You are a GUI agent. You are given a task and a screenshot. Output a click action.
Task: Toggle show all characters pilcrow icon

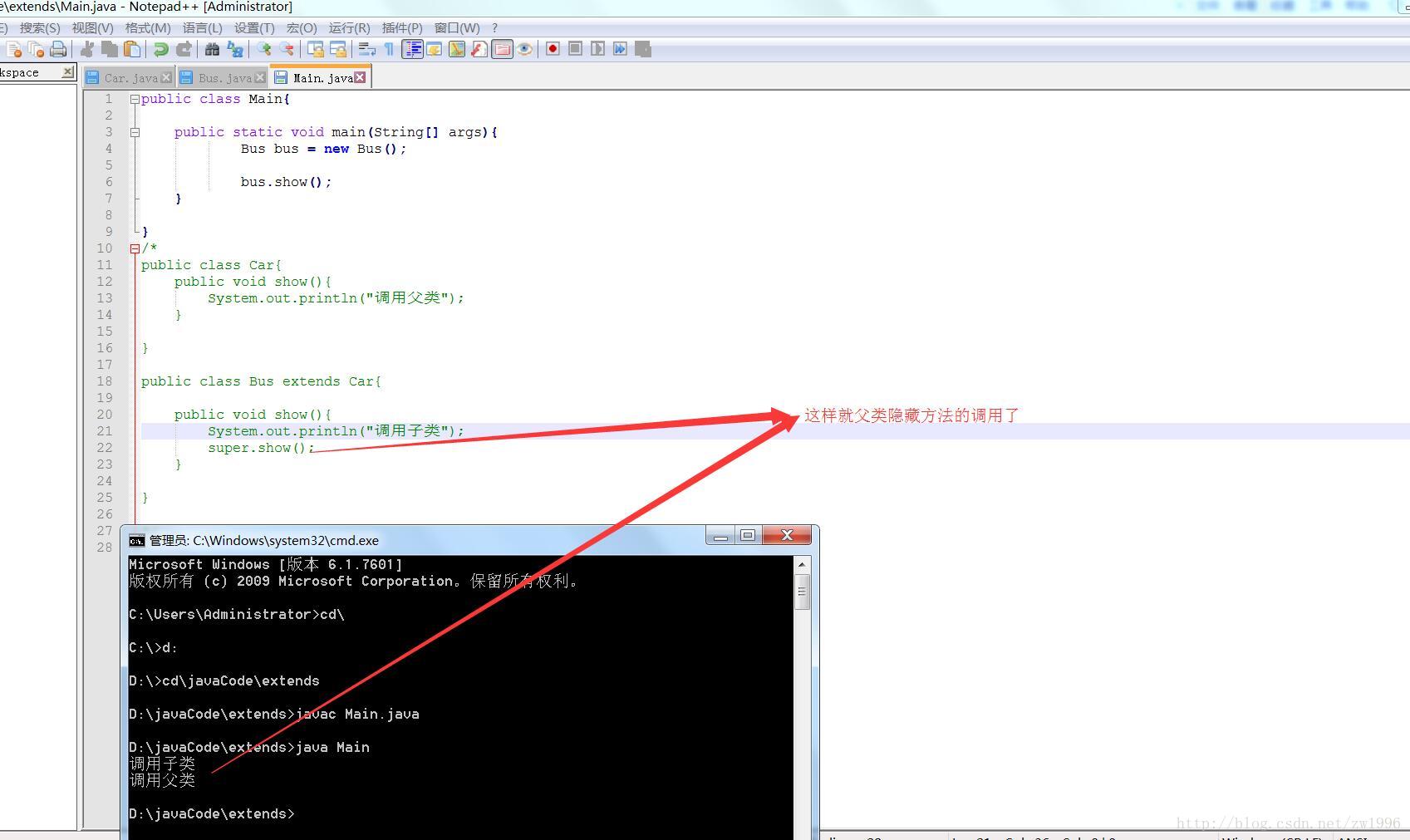tap(389, 49)
